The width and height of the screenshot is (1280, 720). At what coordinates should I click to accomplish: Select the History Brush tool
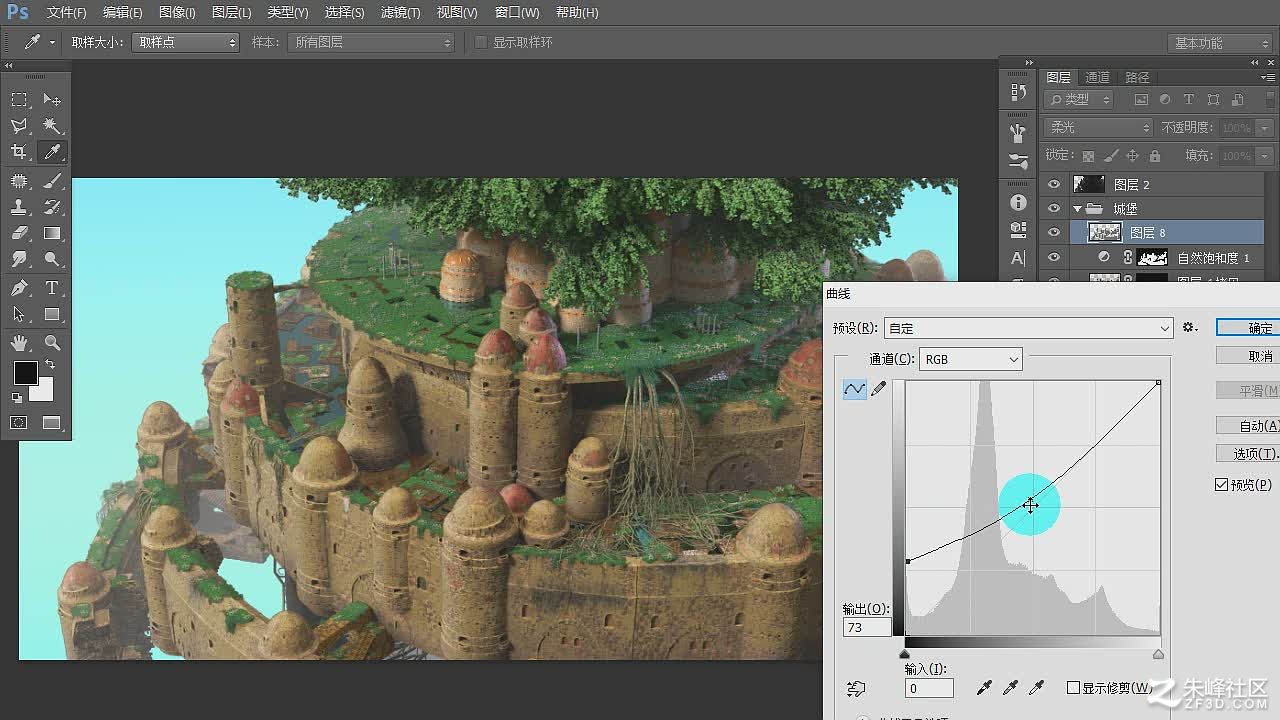pyautogui.click(x=52, y=207)
